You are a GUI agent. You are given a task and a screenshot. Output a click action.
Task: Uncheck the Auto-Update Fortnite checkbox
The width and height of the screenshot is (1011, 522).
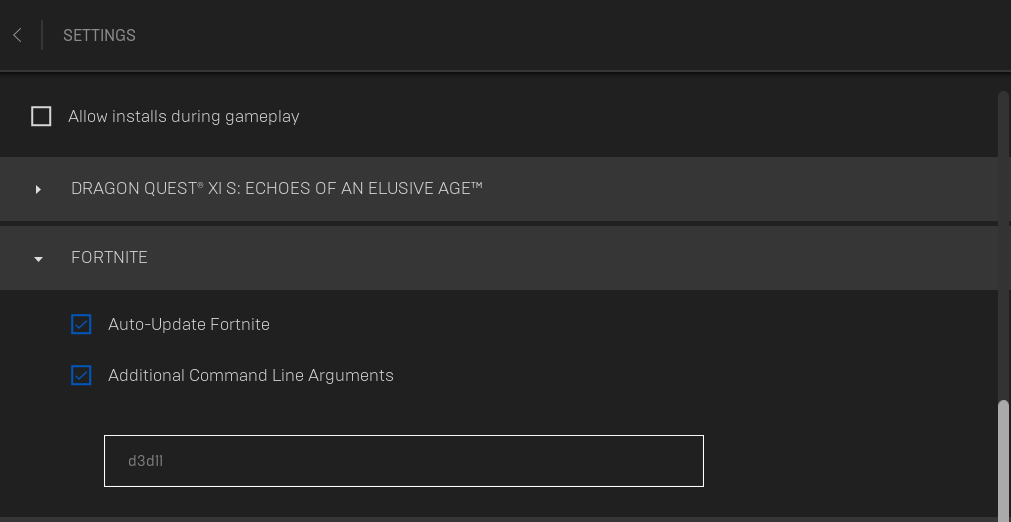pyautogui.click(x=81, y=324)
